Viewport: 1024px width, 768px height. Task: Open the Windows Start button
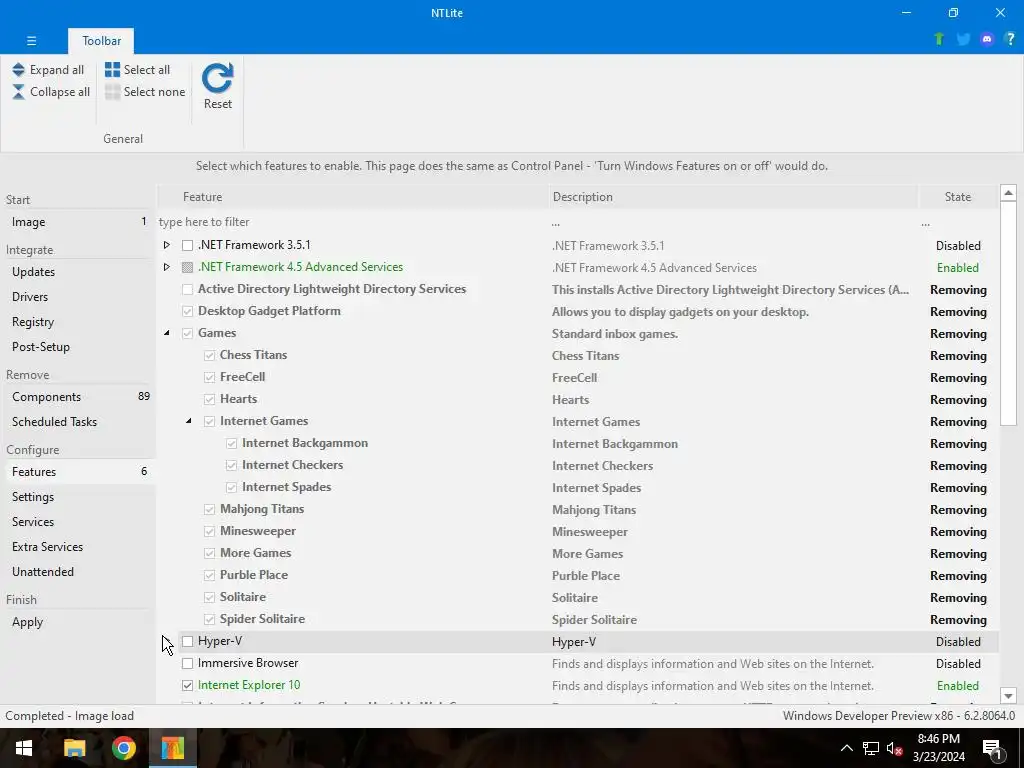(x=24, y=748)
